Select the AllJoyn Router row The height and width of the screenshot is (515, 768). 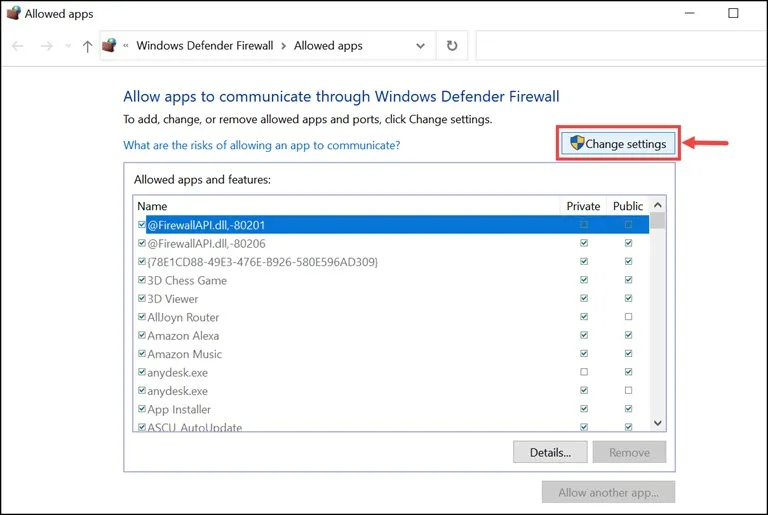(392, 317)
